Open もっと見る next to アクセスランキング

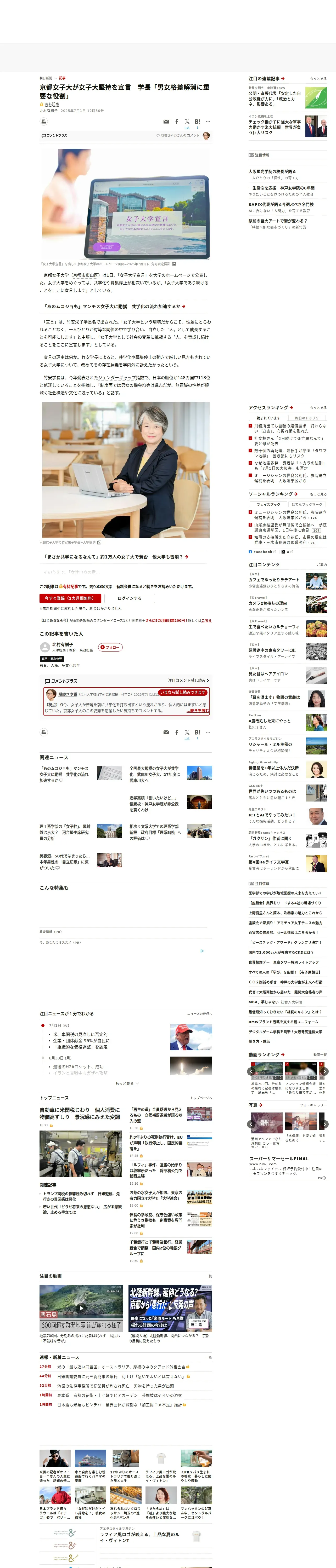pos(318,408)
